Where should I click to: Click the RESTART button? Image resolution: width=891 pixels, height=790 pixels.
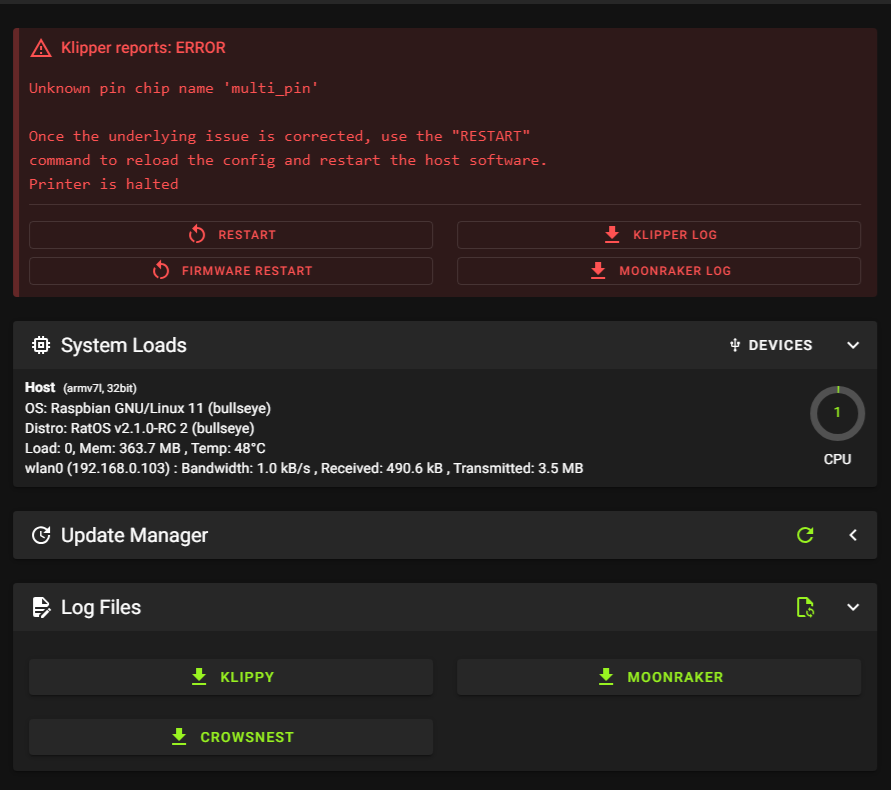[231, 235]
